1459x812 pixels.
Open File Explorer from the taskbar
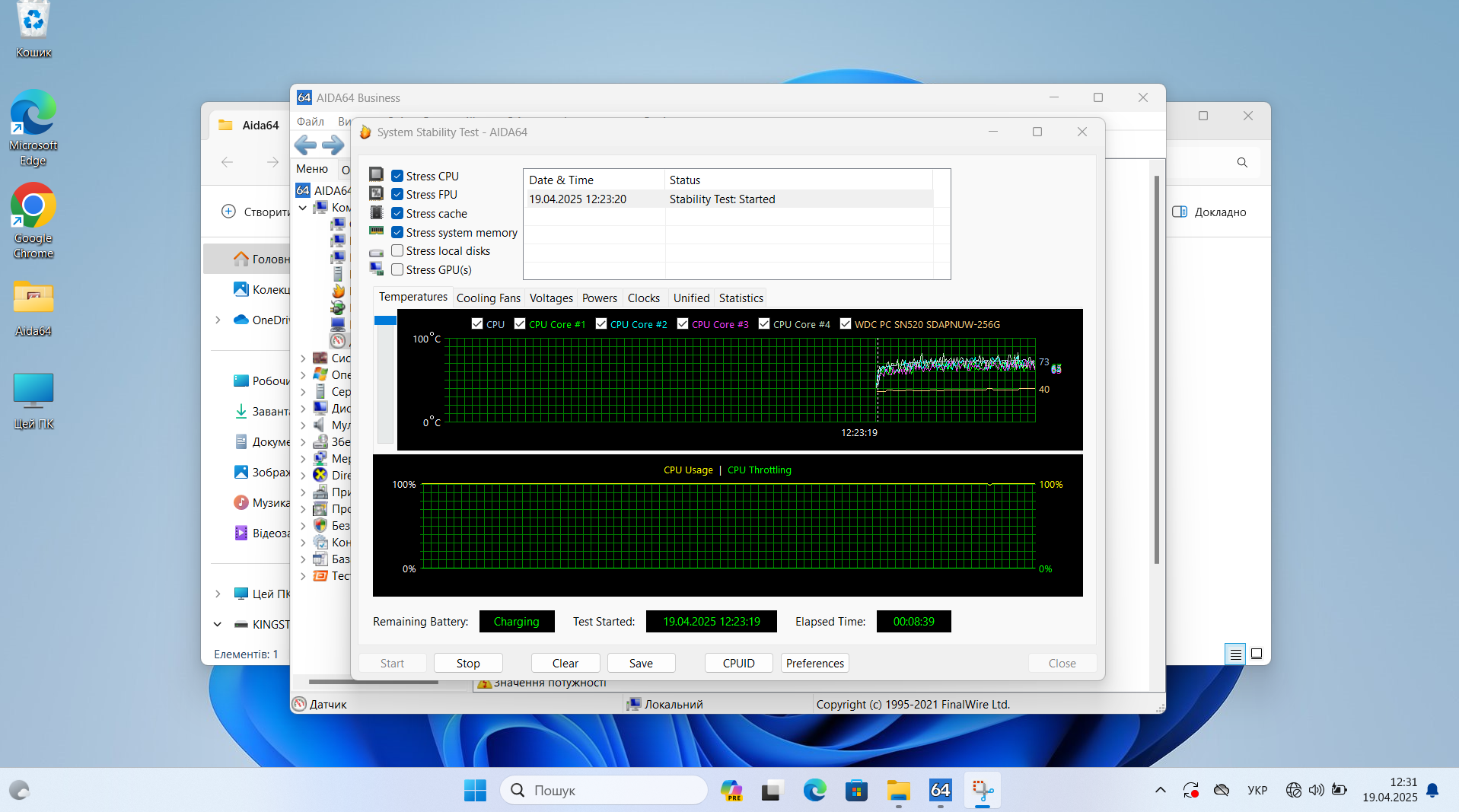tap(898, 790)
